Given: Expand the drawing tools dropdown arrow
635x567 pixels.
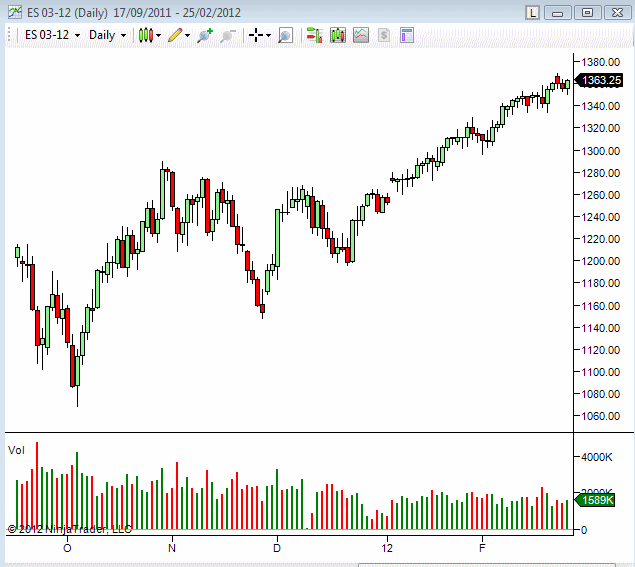Looking at the screenshot, I should pyautogui.click(x=188, y=36).
